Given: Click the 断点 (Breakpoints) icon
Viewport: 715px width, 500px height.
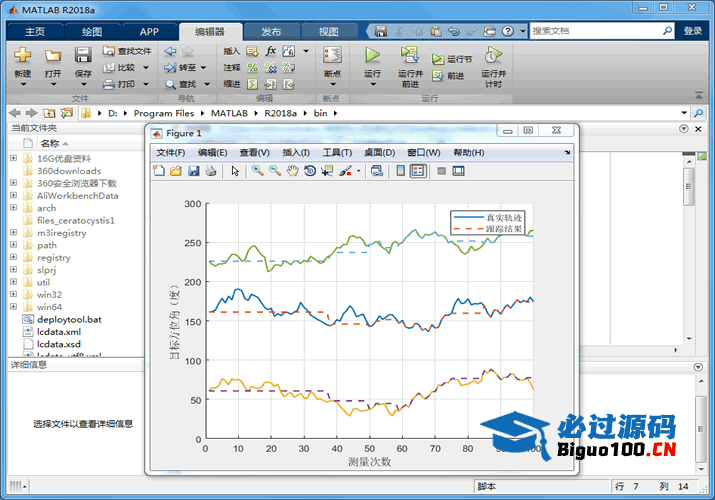Looking at the screenshot, I should [x=332, y=55].
